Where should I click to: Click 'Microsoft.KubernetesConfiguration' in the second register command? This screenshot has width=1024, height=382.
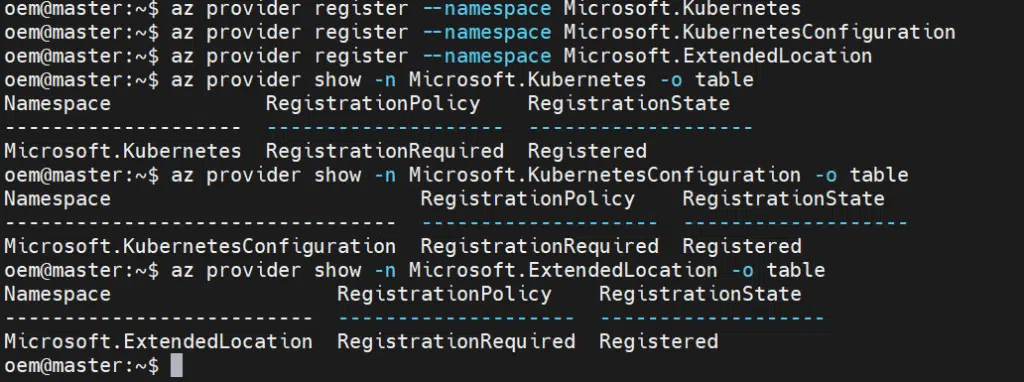pyautogui.click(x=759, y=32)
